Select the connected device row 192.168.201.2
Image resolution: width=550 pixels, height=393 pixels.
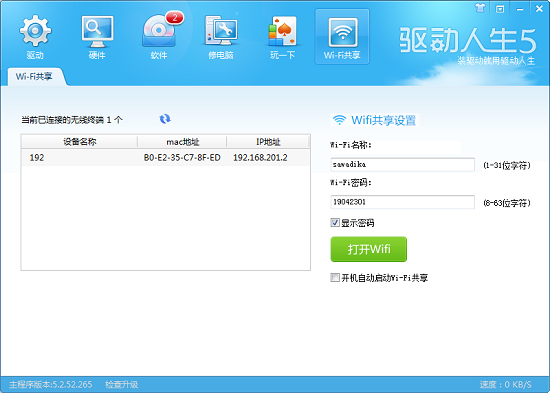coord(165,158)
